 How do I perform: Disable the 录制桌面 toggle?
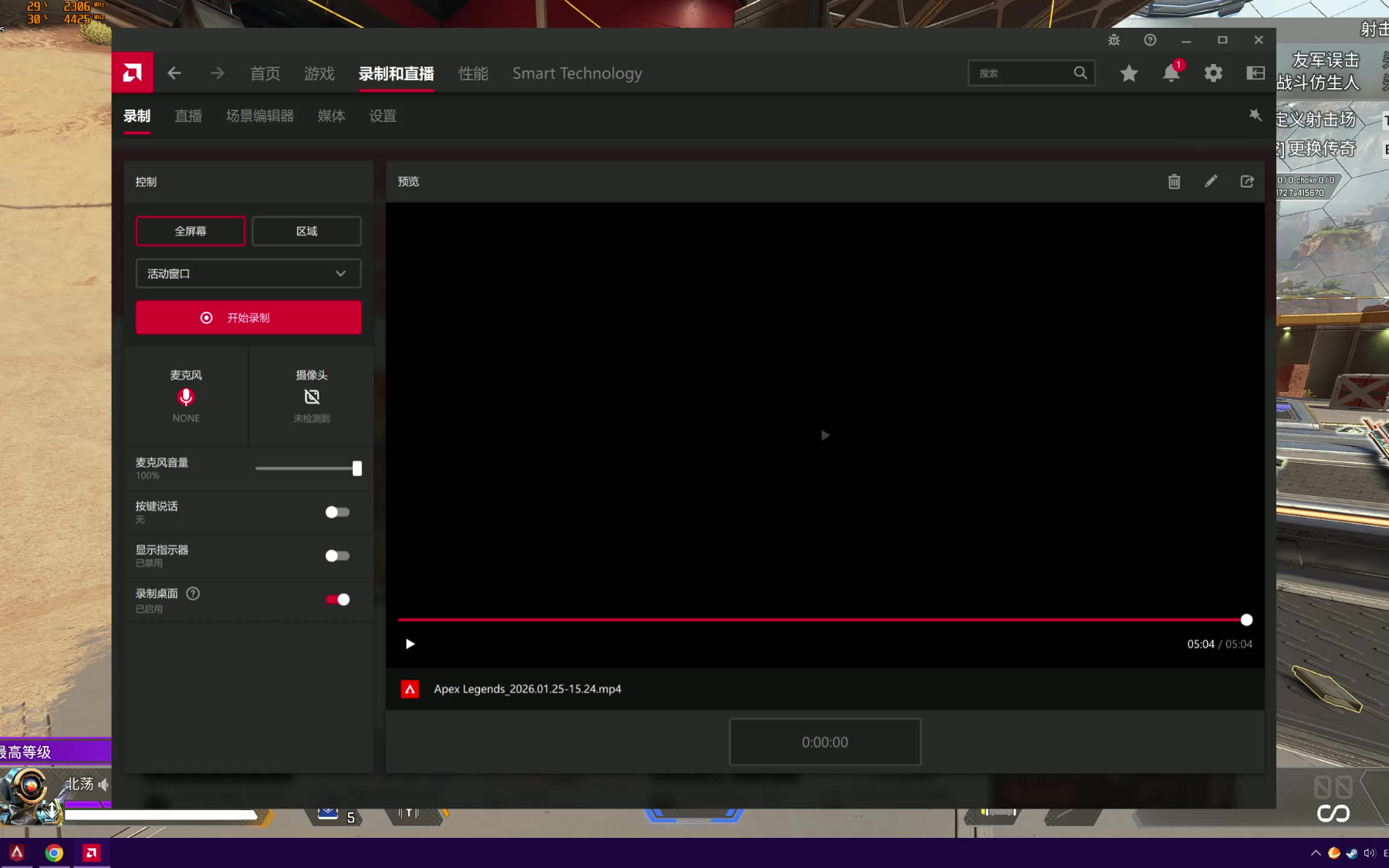(x=337, y=599)
